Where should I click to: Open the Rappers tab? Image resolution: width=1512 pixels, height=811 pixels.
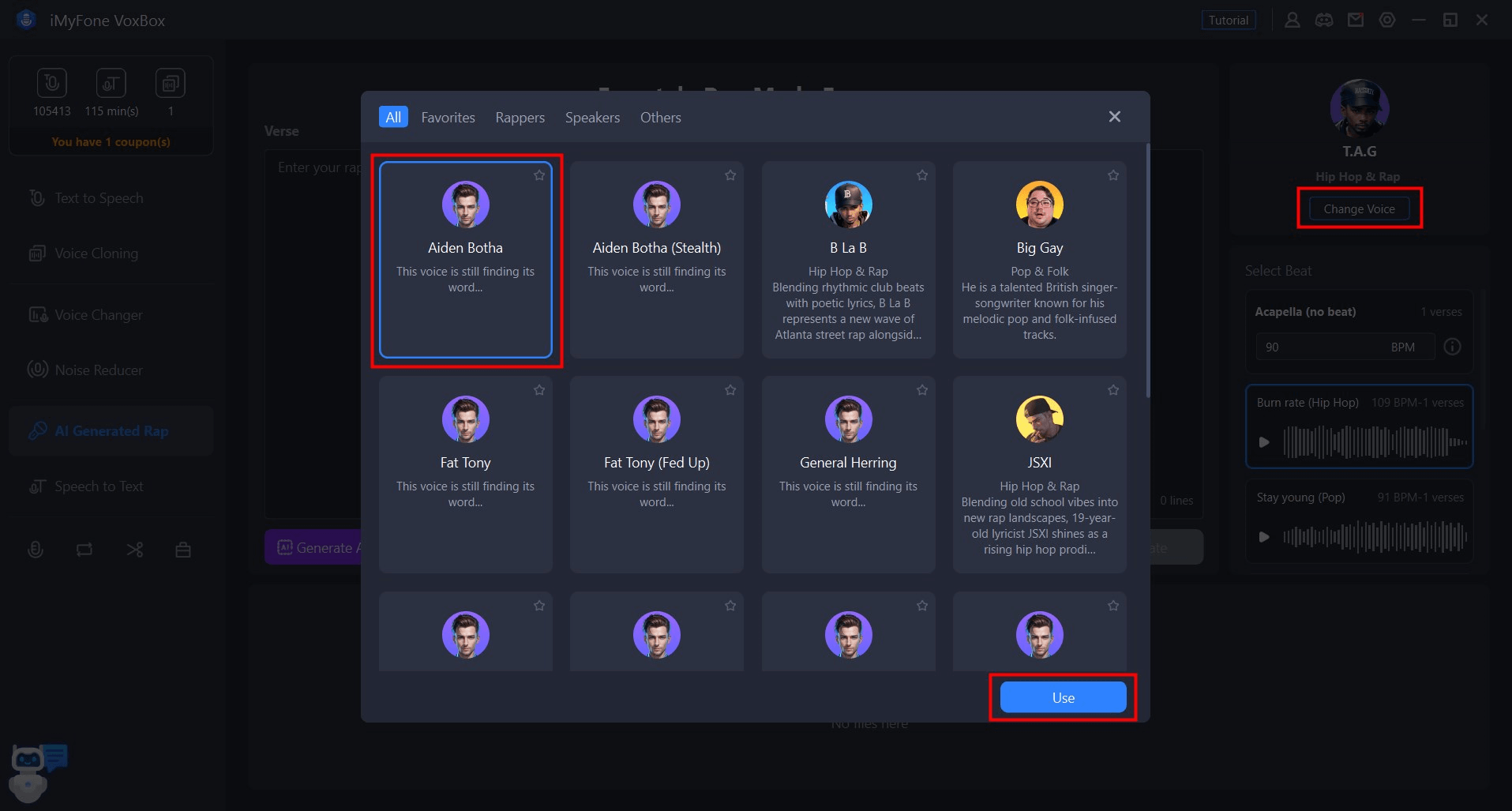pyautogui.click(x=520, y=117)
